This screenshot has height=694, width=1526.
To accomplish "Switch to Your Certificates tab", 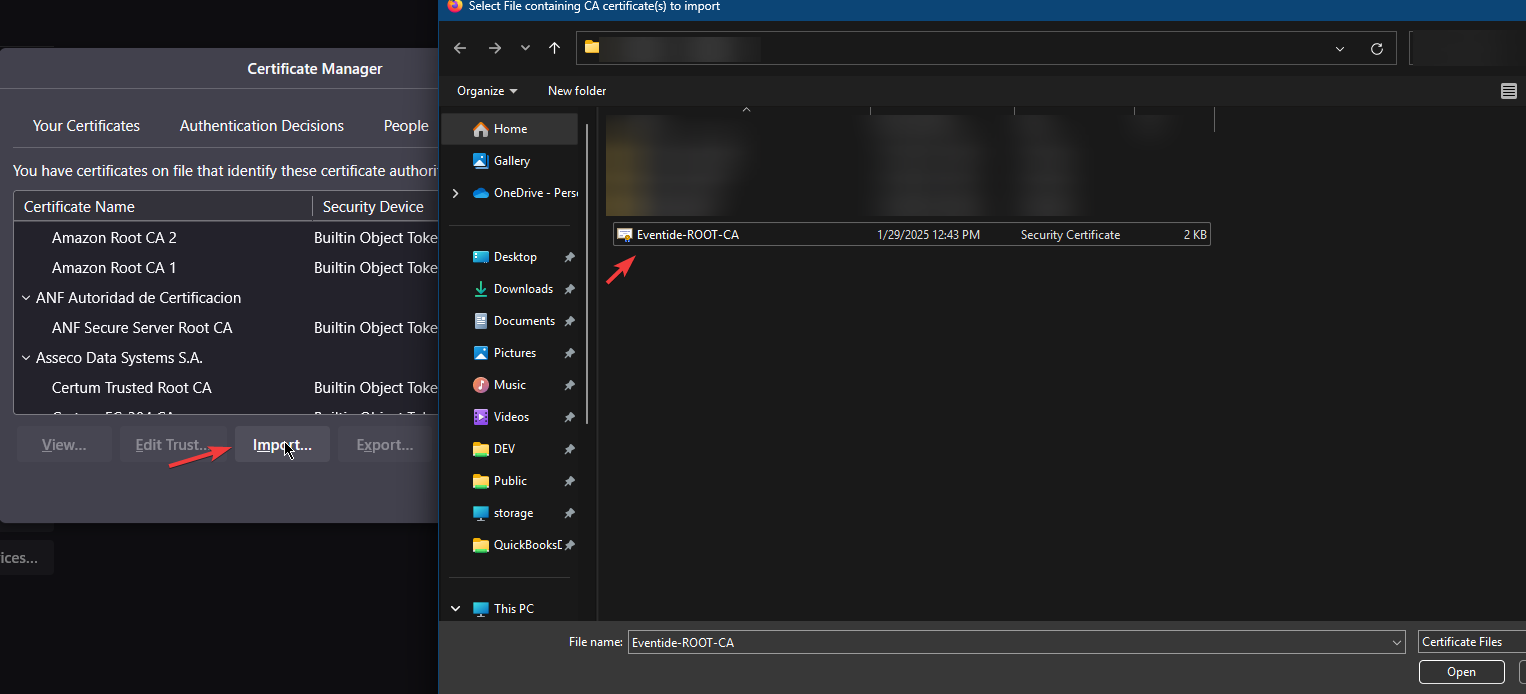I will point(86,126).
